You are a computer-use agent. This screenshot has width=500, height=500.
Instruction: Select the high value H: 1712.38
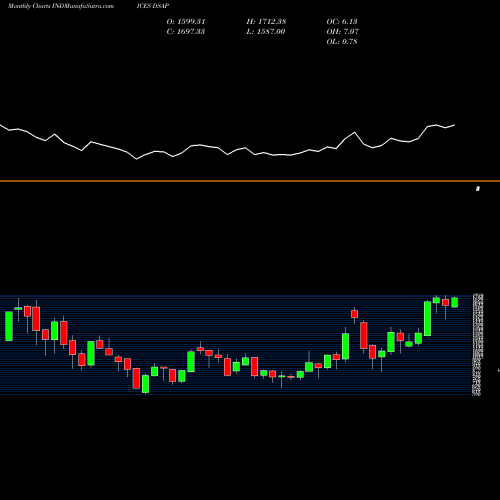coord(266,22)
